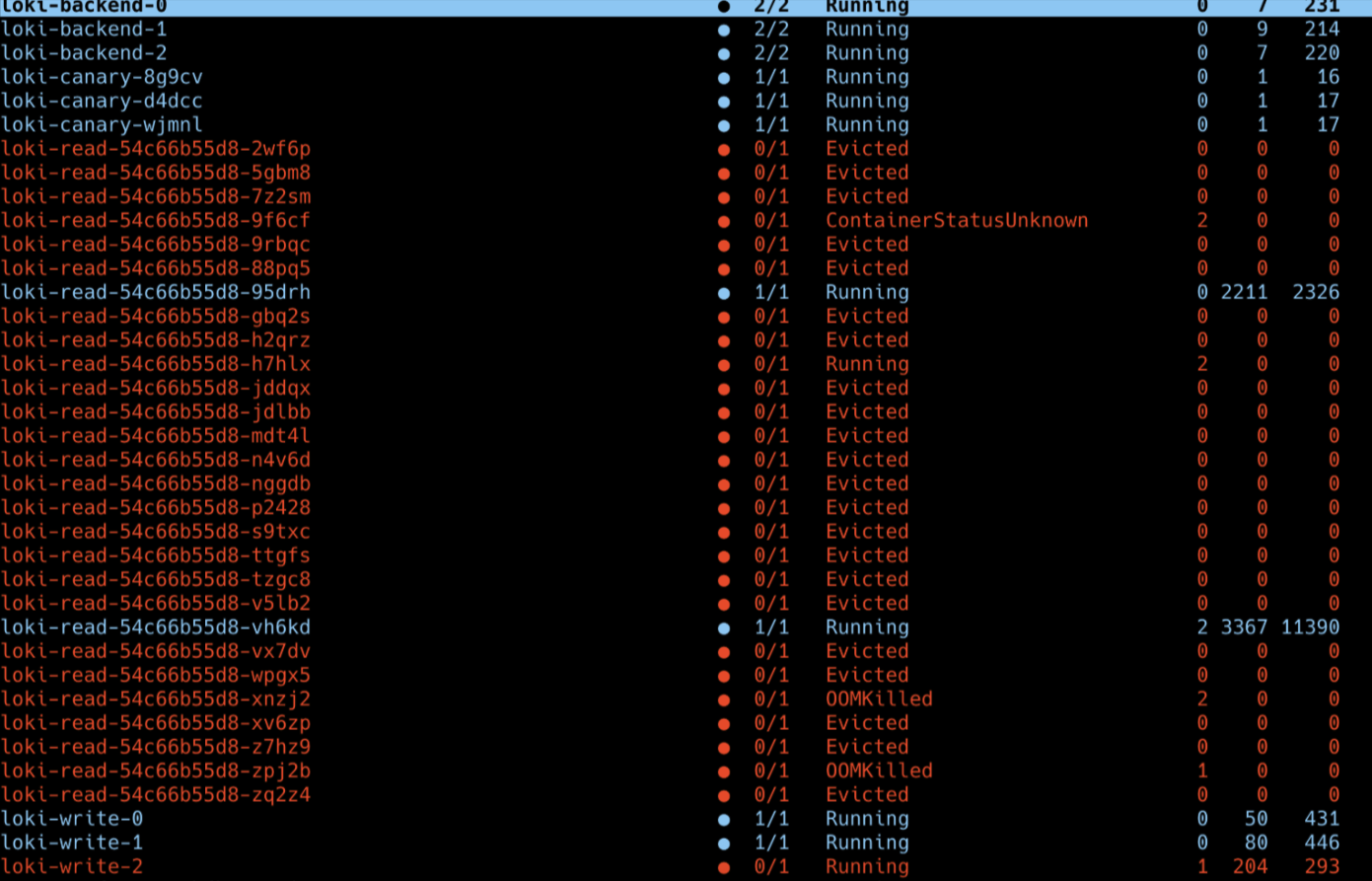The width and height of the screenshot is (1372, 881).
Task: Click CPU value 3367
Action: point(1244,627)
